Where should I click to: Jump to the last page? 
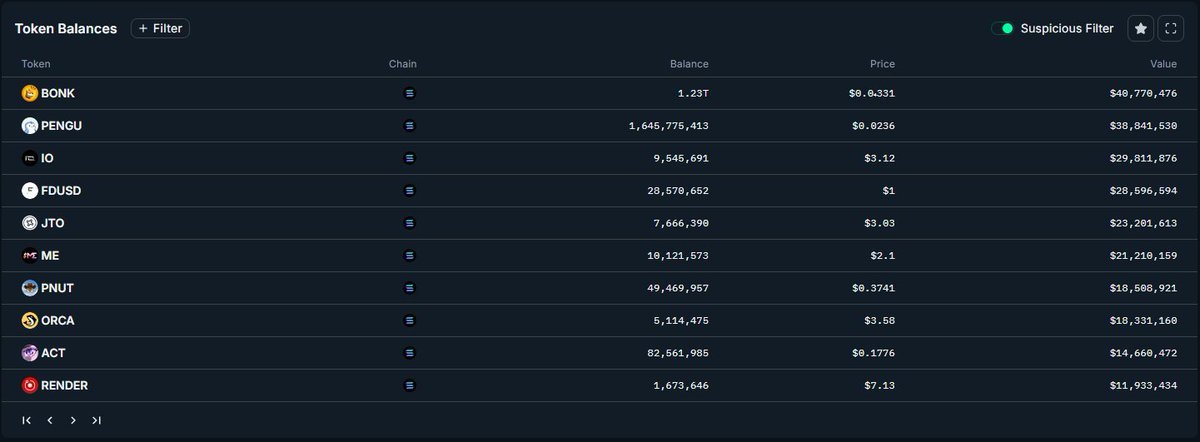(96, 420)
